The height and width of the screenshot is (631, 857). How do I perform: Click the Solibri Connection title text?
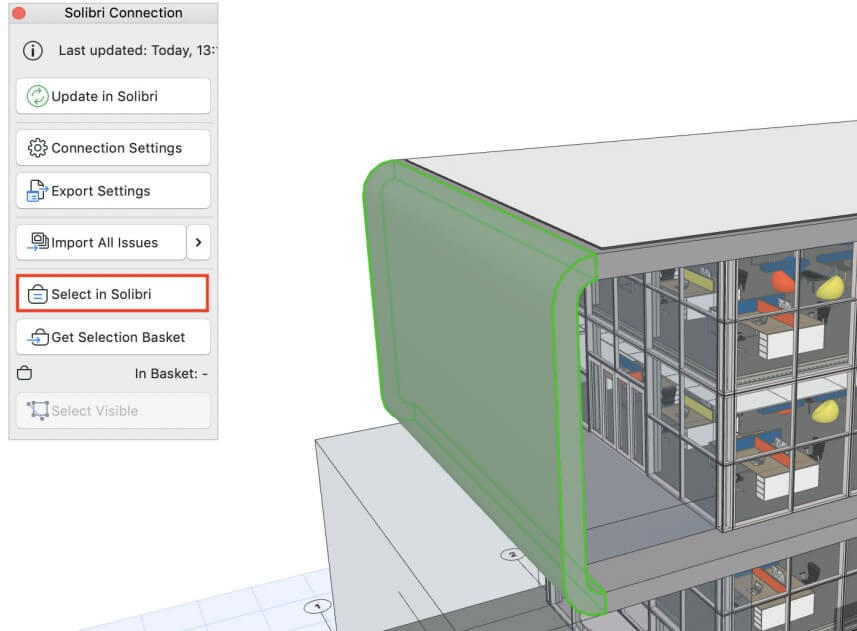point(124,13)
